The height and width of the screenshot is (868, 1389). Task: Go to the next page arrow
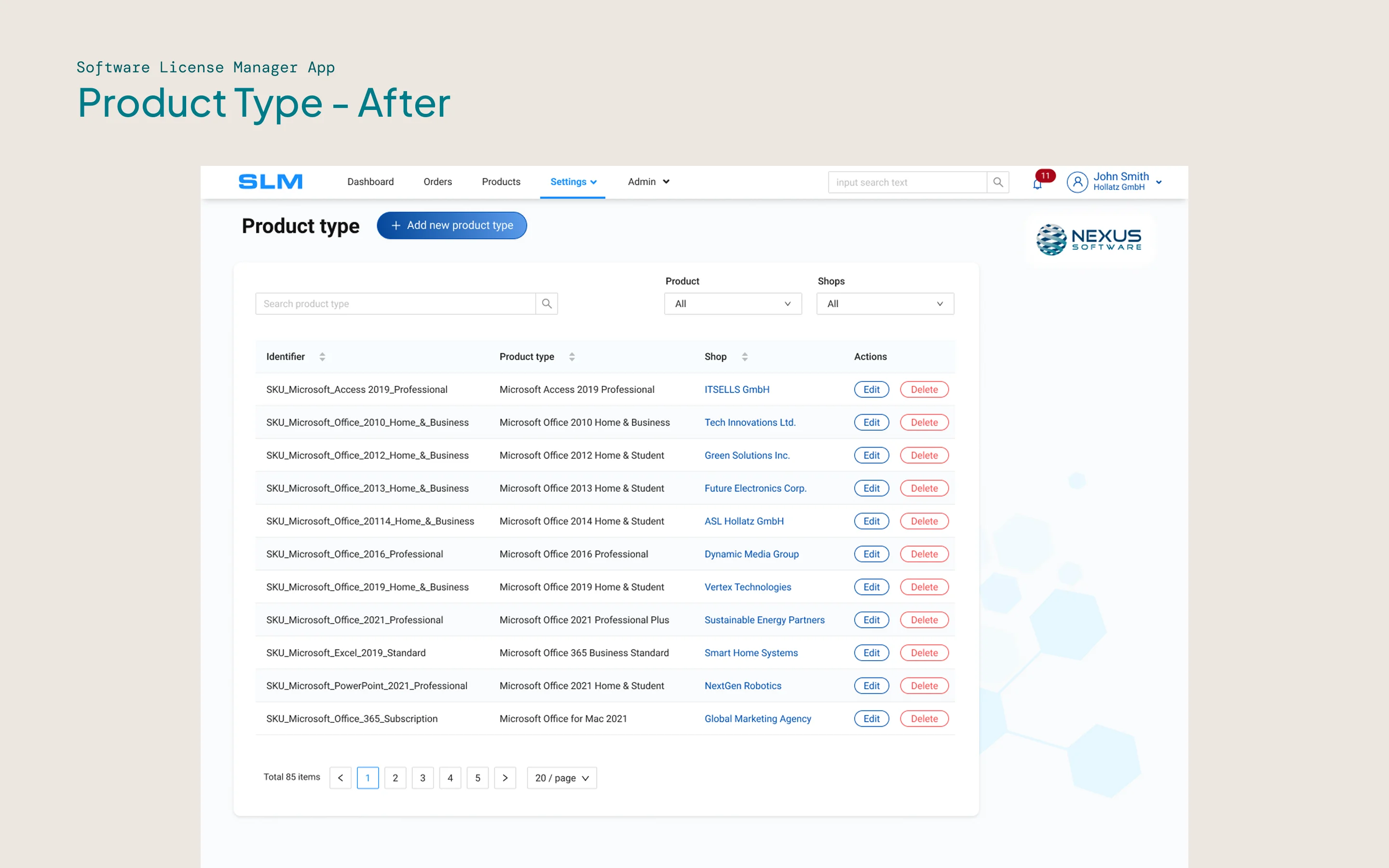pos(505,778)
